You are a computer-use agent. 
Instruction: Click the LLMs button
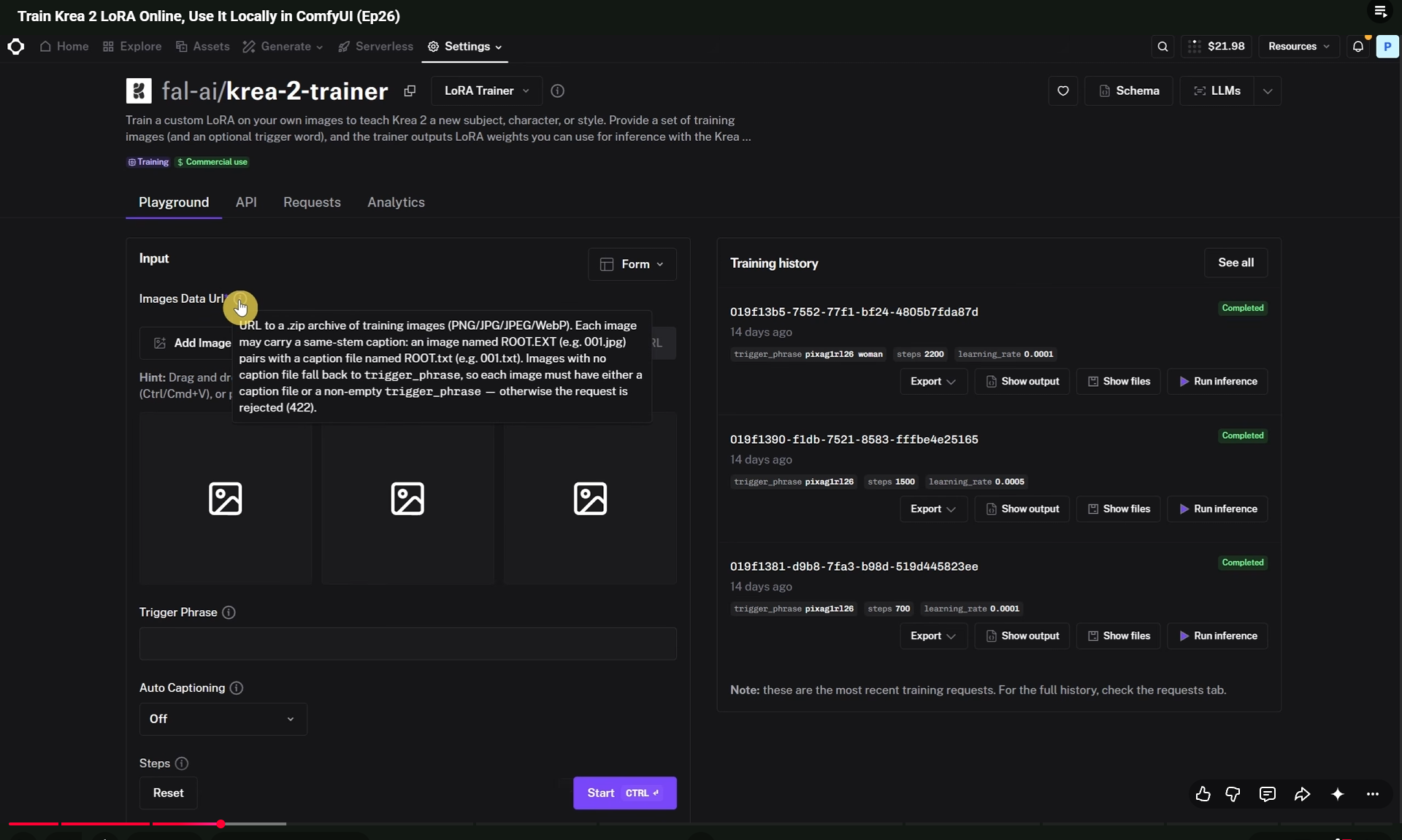coord(1217,91)
